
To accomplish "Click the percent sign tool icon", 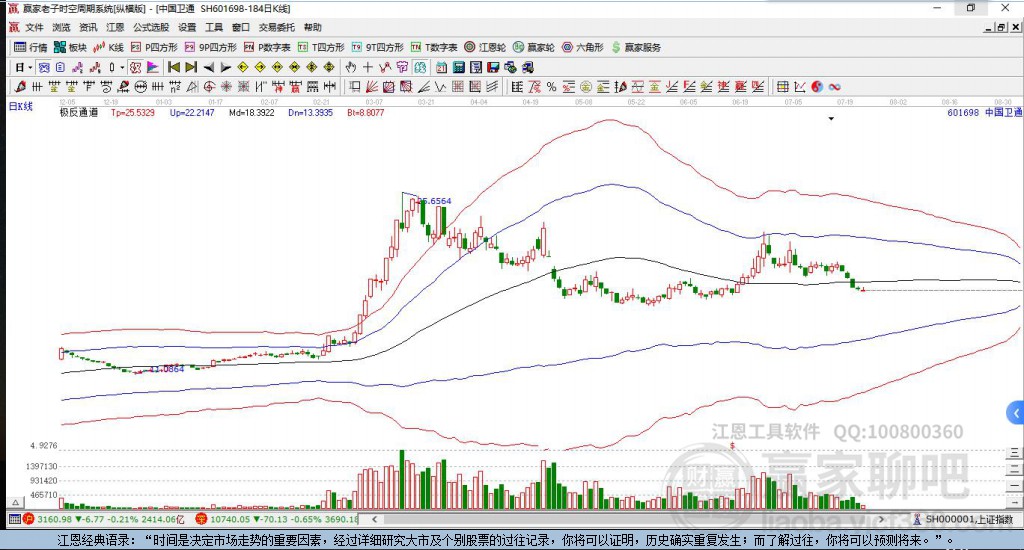I will click(x=552, y=87).
